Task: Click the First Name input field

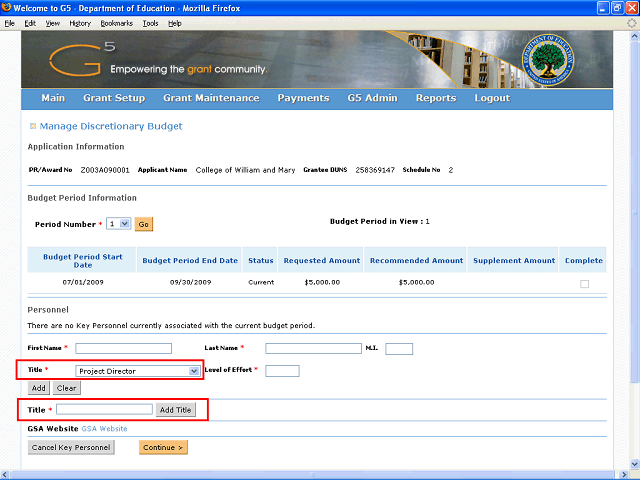Action: pyautogui.click(x=123, y=348)
